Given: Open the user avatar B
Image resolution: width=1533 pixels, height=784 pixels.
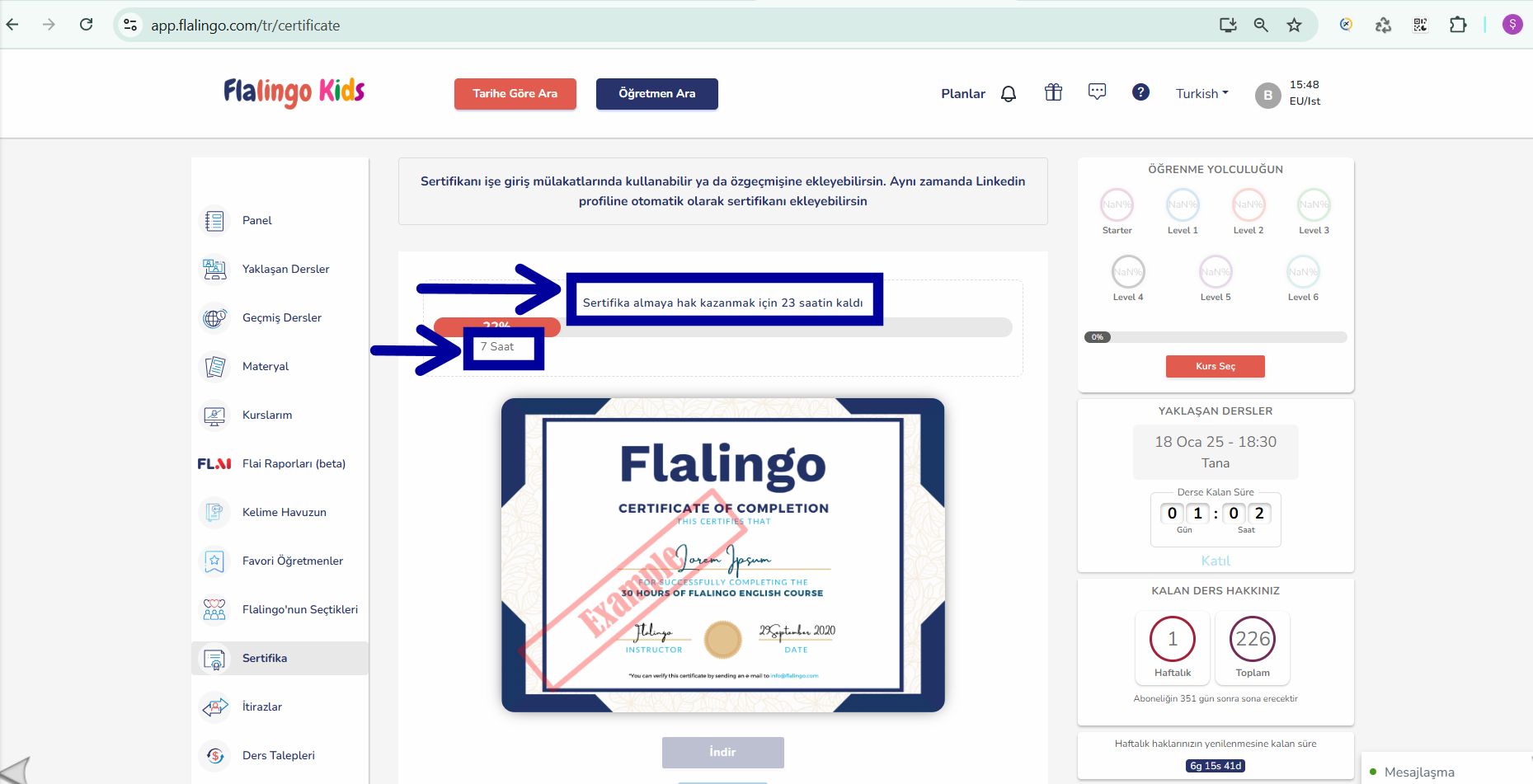Looking at the screenshot, I should (x=1267, y=95).
